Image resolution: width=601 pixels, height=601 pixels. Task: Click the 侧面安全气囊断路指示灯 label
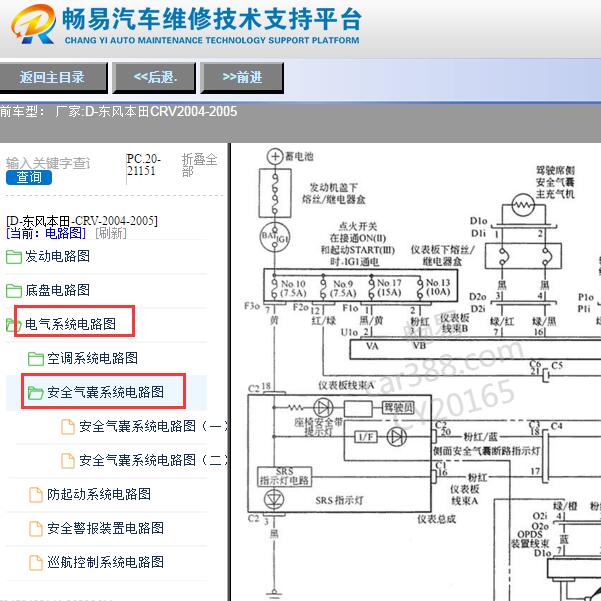click(x=487, y=451)
